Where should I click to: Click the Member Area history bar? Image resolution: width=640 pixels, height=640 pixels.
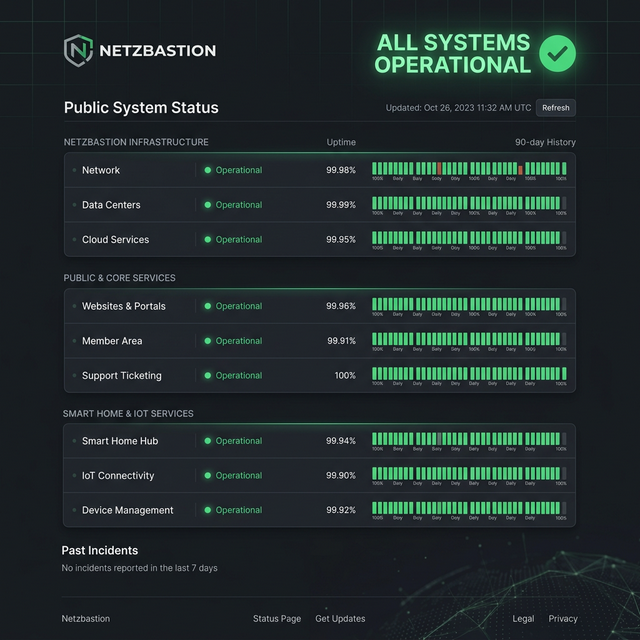click(469, 339)
